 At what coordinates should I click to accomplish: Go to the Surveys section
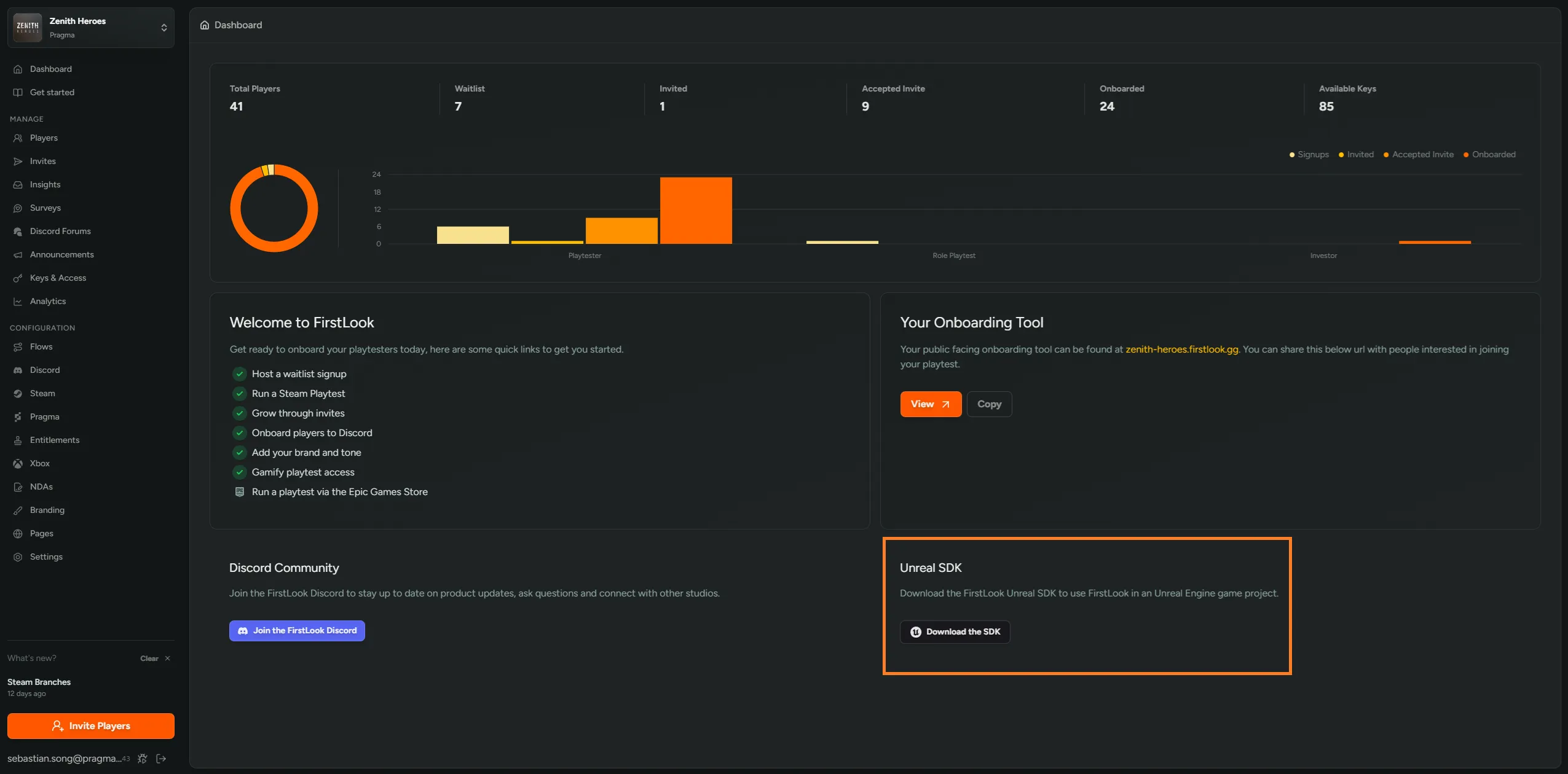pyautogui.click(x=45, y=208)
